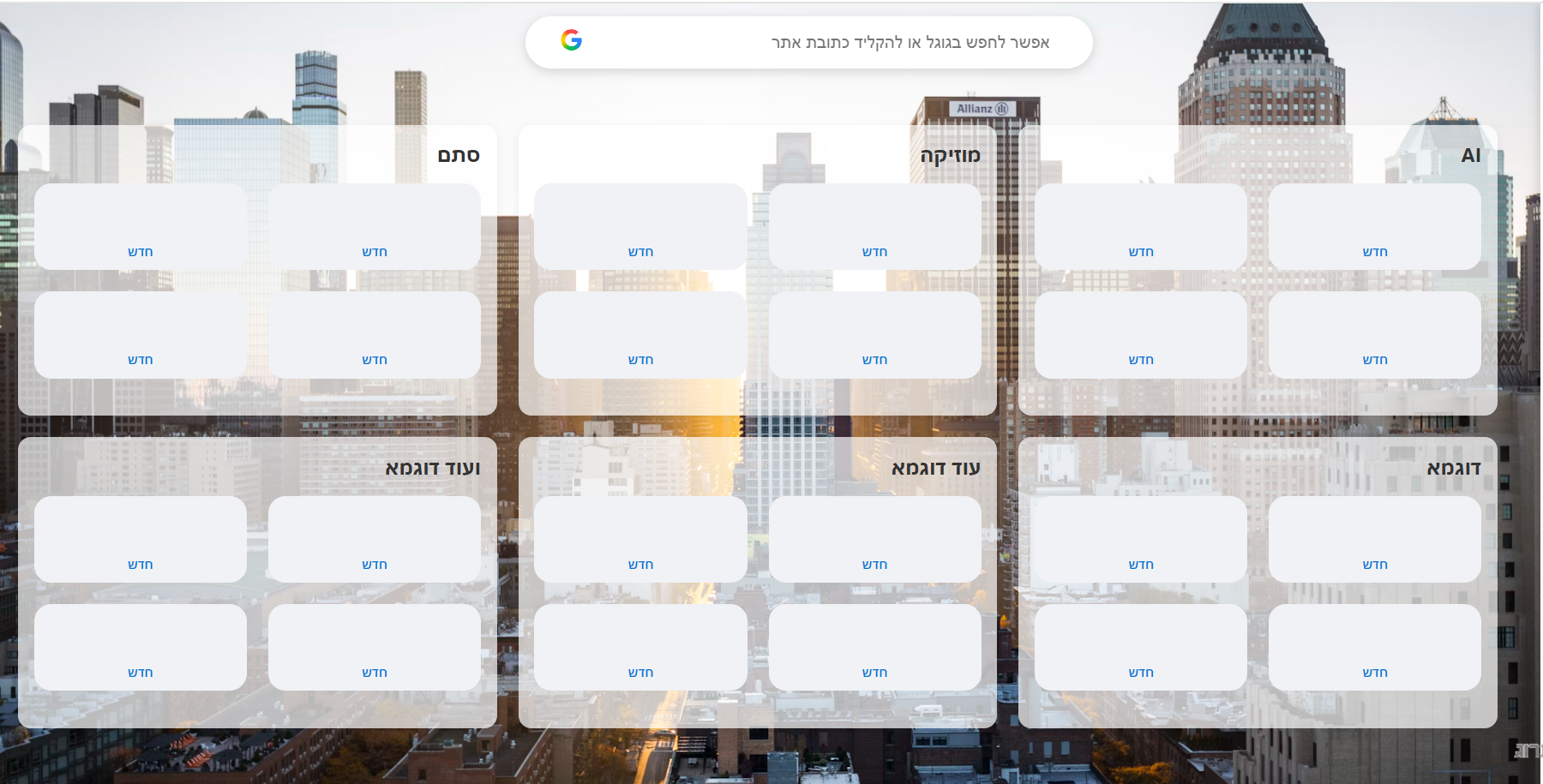Open the bottom-right 'חדש' tile in AI group
The width and height of the screenshot is (1543, 784).
1374,335
